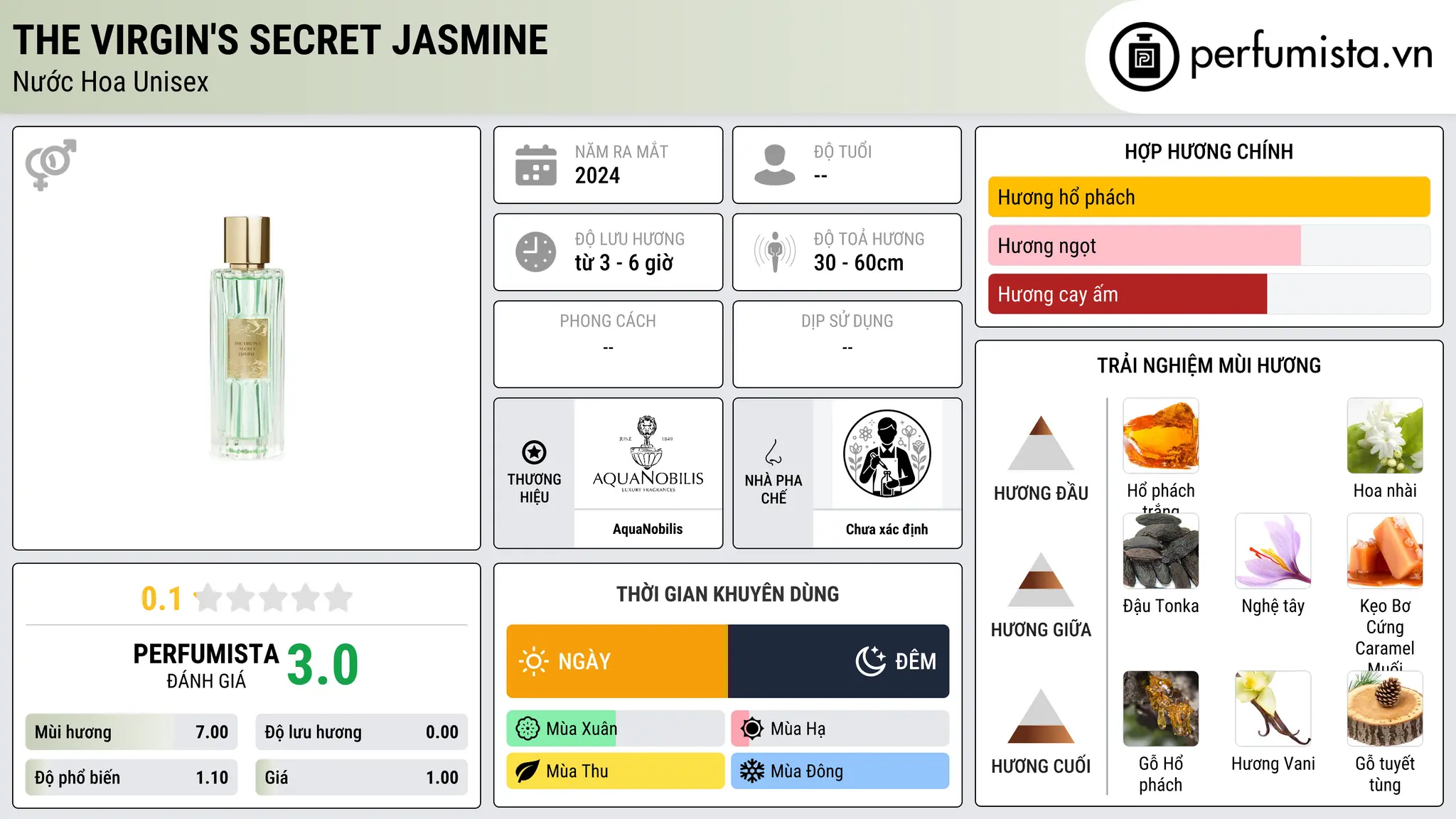
Task: Click the leaf icon for Mùa Thu
Action: pyautogui.click(x=528, y=771)
